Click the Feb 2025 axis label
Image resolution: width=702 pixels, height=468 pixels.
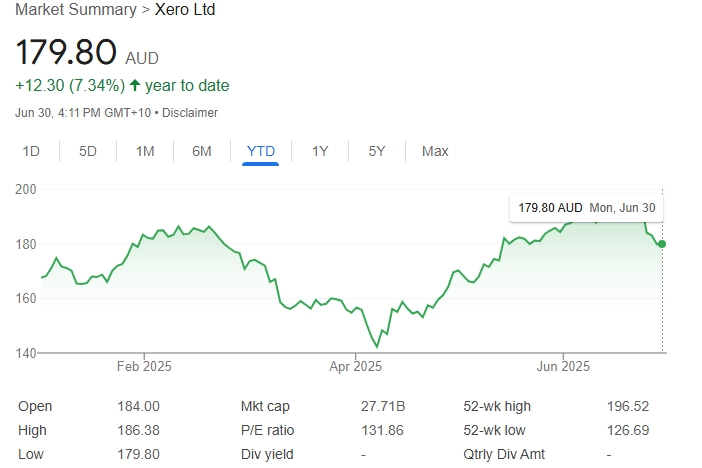[x=144, y=365]
